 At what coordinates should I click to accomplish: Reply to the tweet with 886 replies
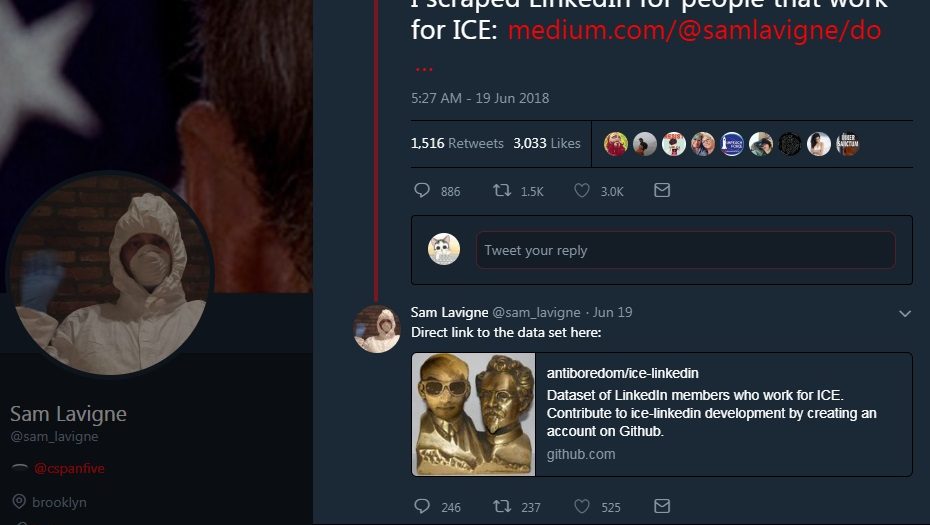point(422,190)
